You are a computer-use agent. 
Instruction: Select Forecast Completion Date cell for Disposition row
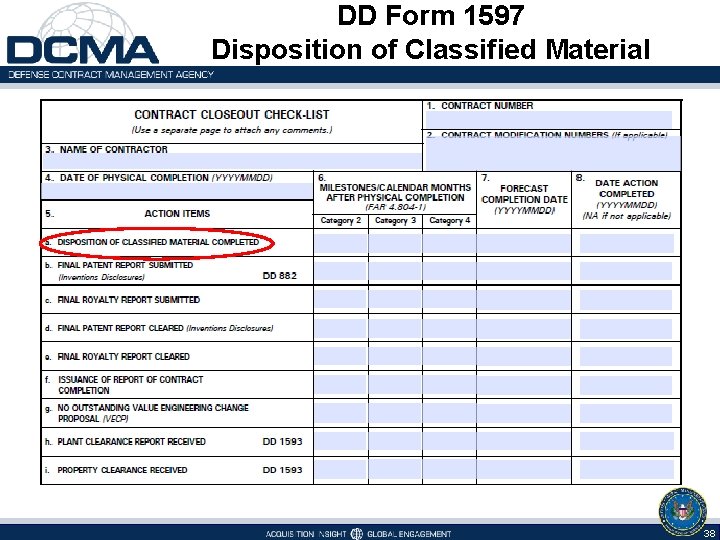[524, 243]
